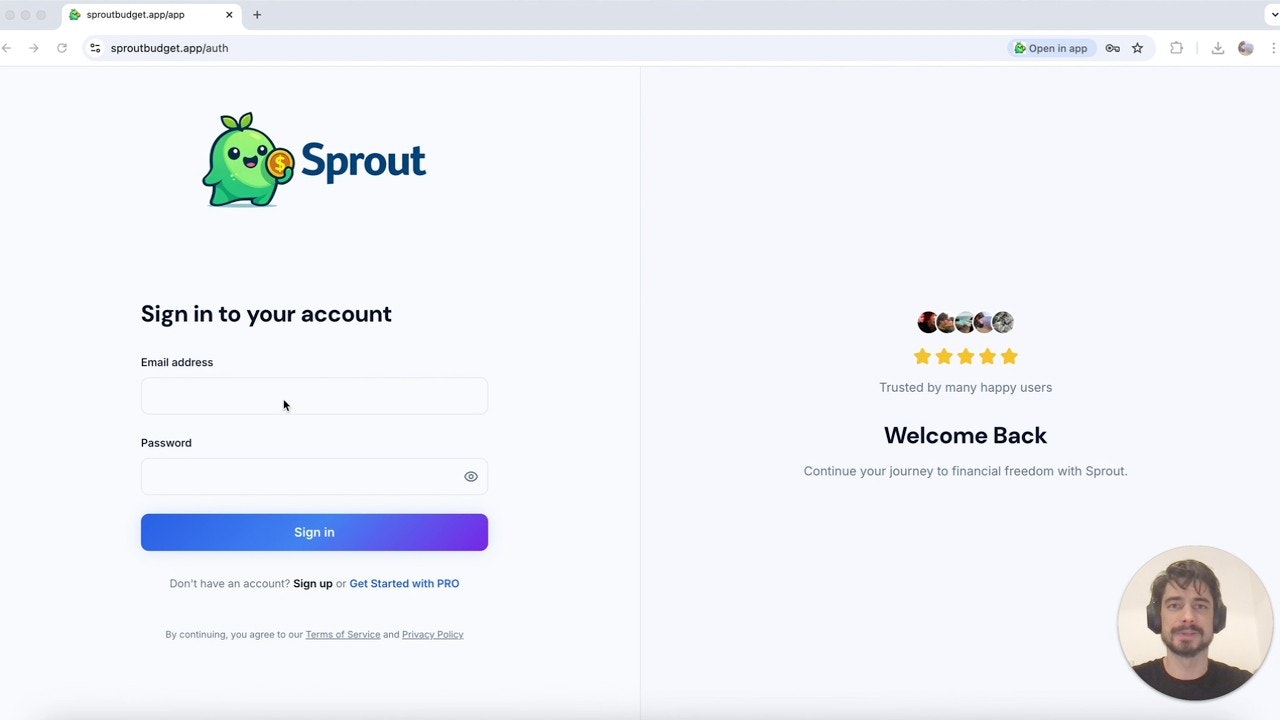Click the Open in app button

[1051, 47]
